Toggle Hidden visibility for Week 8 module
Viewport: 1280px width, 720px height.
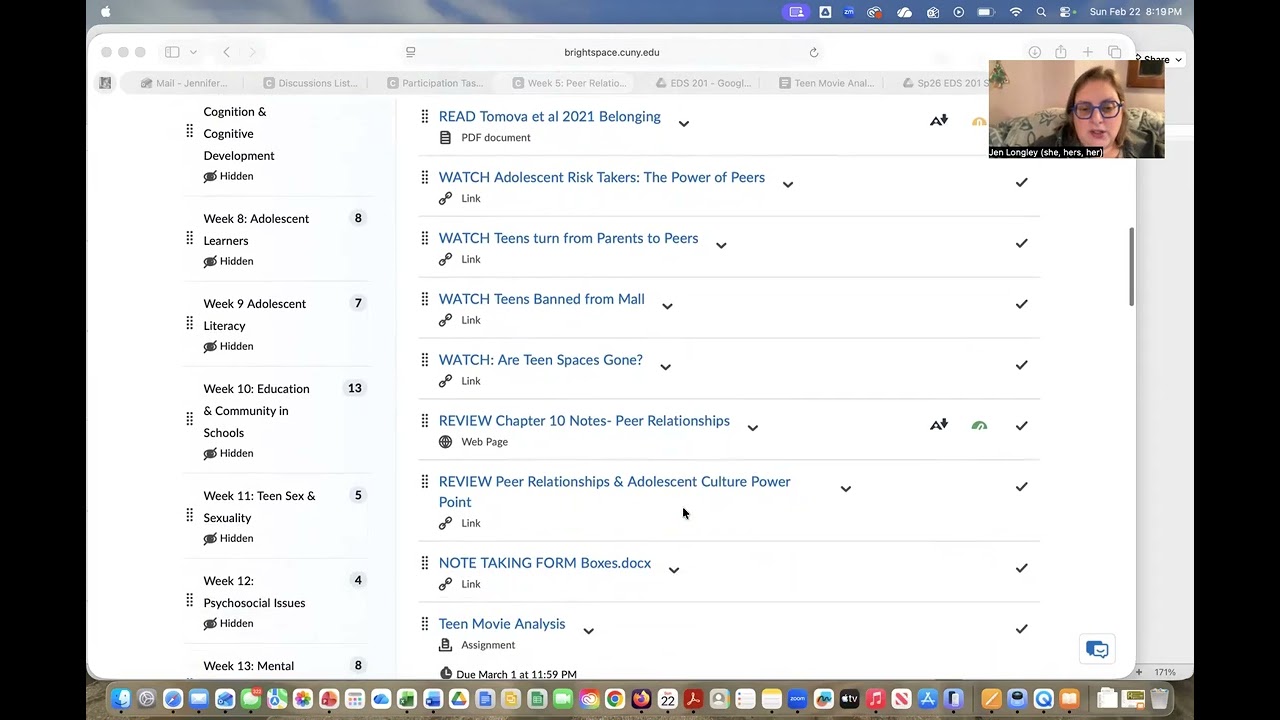click(228, 261)
